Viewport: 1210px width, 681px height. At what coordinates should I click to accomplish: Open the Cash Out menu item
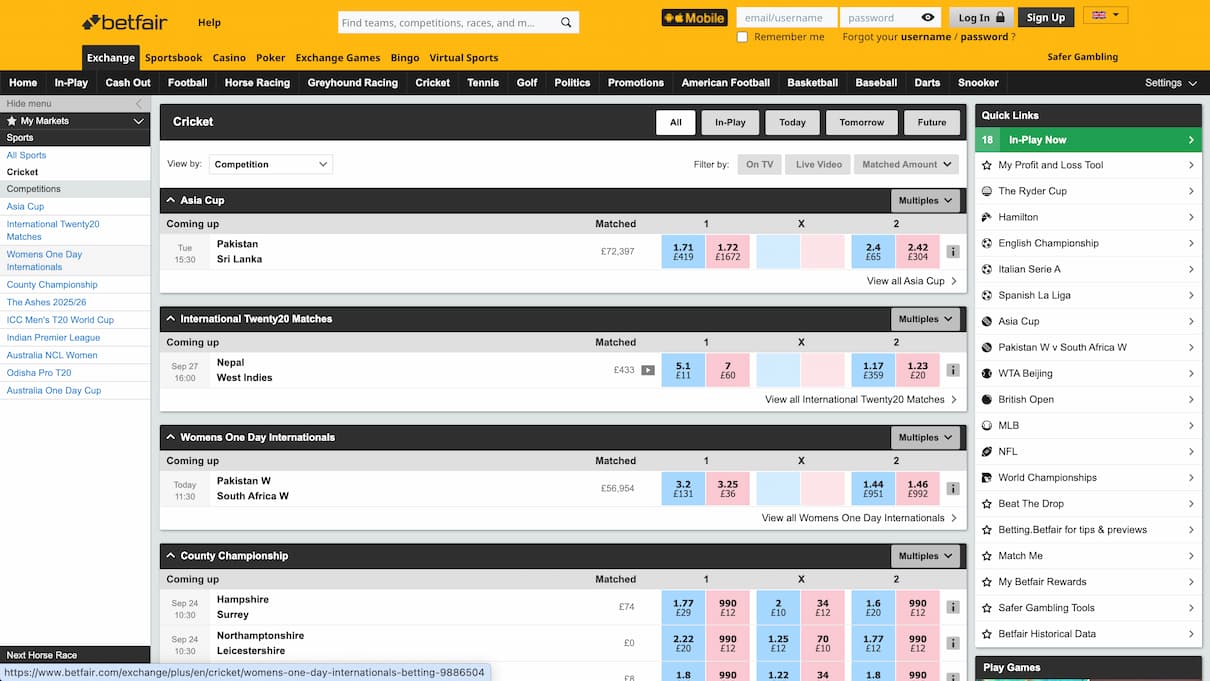[128, 83]
